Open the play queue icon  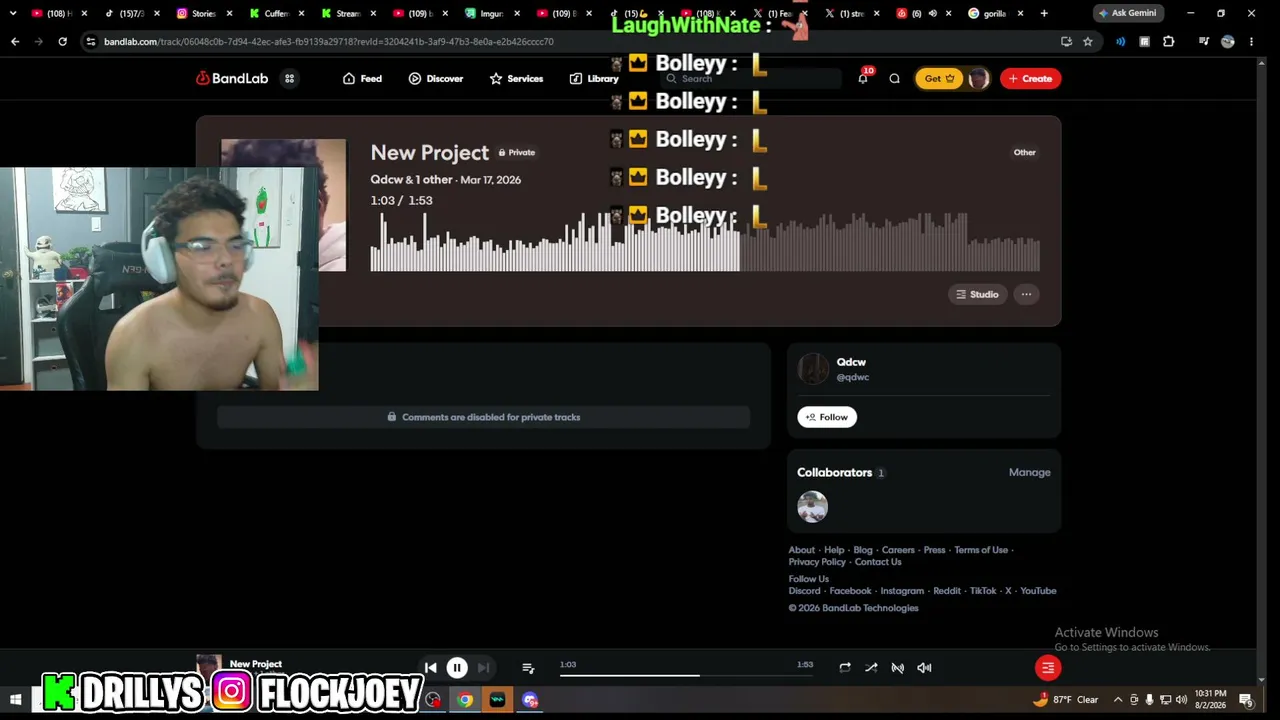click(x=528, y=668)
